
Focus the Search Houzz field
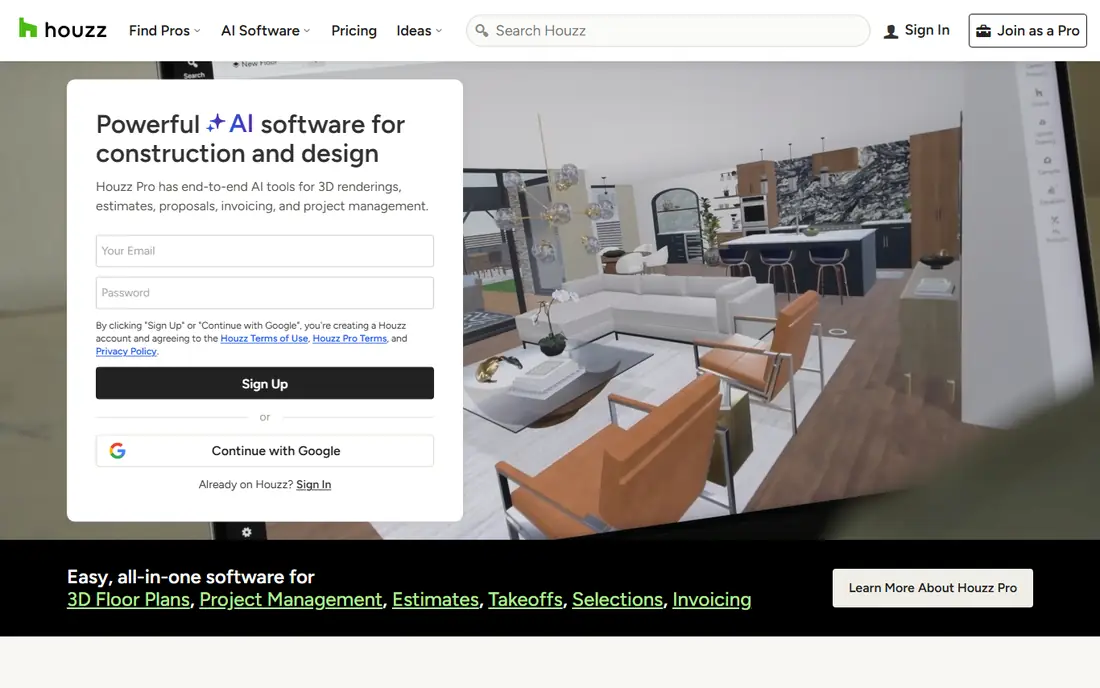pyautogui.click(x=668, y=31)
